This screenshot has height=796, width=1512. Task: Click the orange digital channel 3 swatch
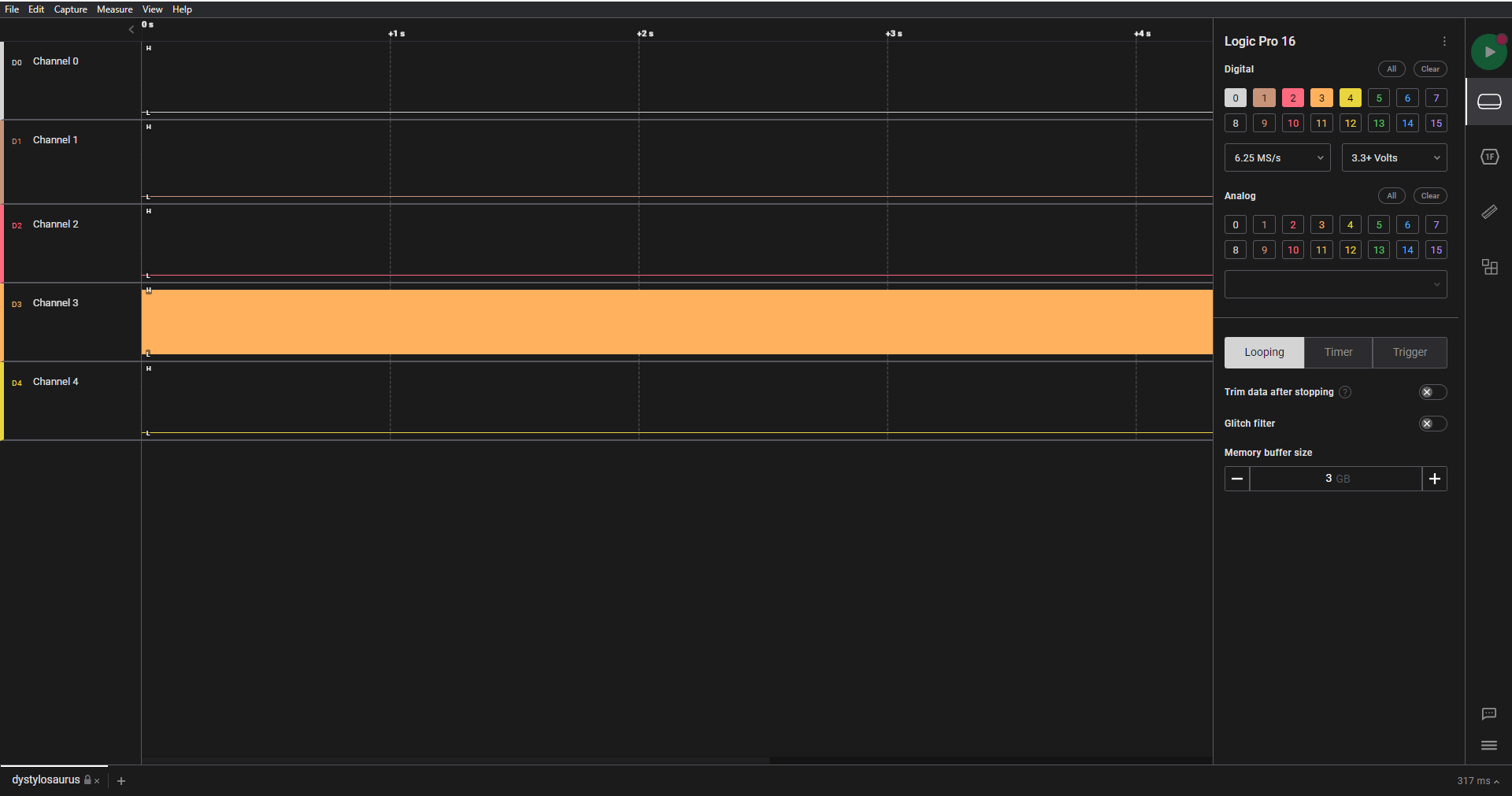(x=1321, y=98)
